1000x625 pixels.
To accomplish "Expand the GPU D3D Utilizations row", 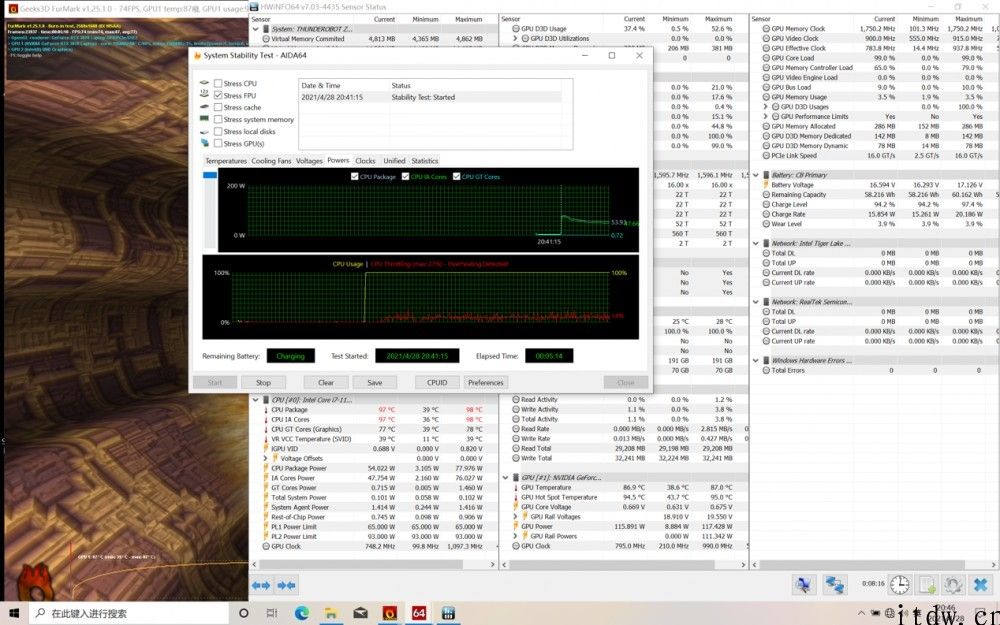I will (515, 38).
